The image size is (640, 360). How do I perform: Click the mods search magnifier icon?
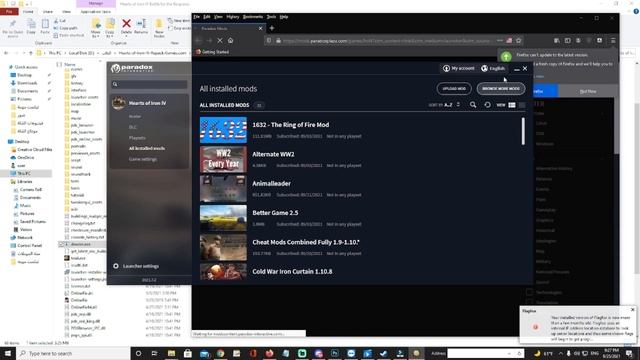click(473, 105)
